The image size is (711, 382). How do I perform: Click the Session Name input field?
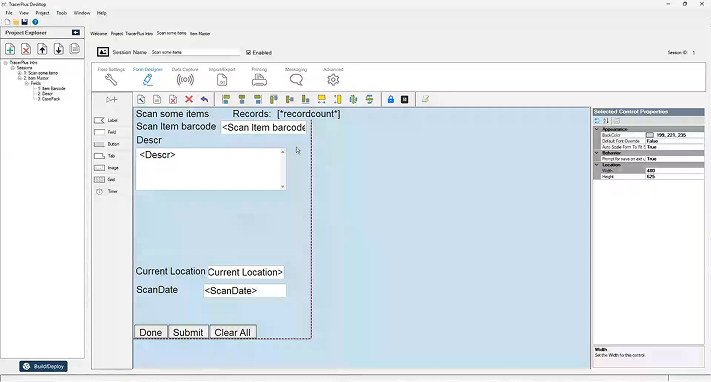tap(195, 52)
